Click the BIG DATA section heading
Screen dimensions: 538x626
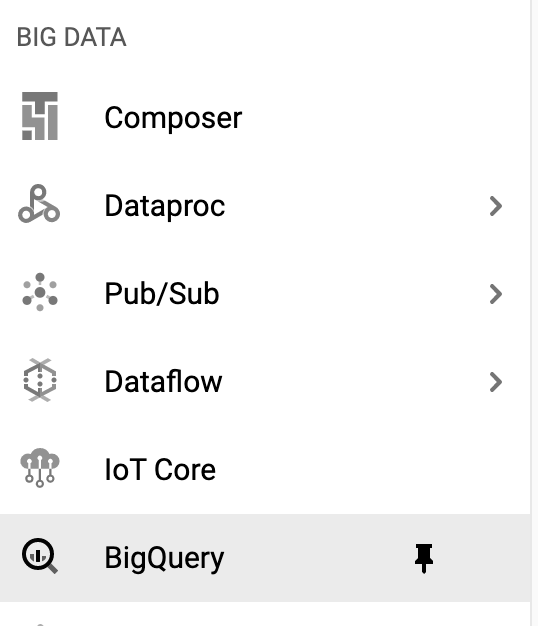pyautogui.click(x=71, y=37)
